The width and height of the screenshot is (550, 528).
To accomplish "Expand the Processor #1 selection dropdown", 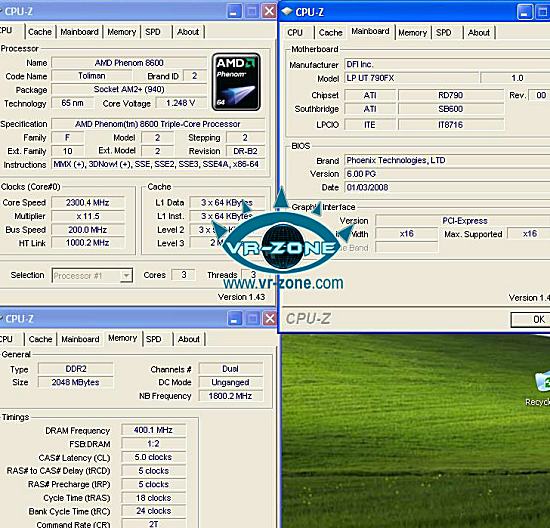I will click(x=126, y=275).
